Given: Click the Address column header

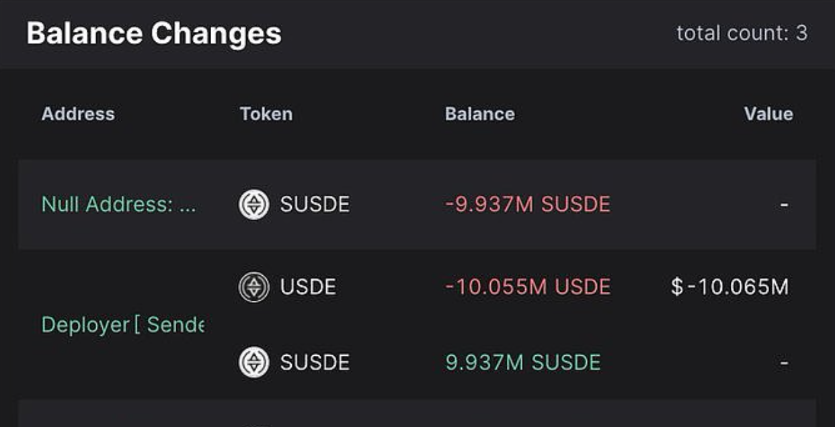Looking at the screenshot, I should [x=78, y=114].
